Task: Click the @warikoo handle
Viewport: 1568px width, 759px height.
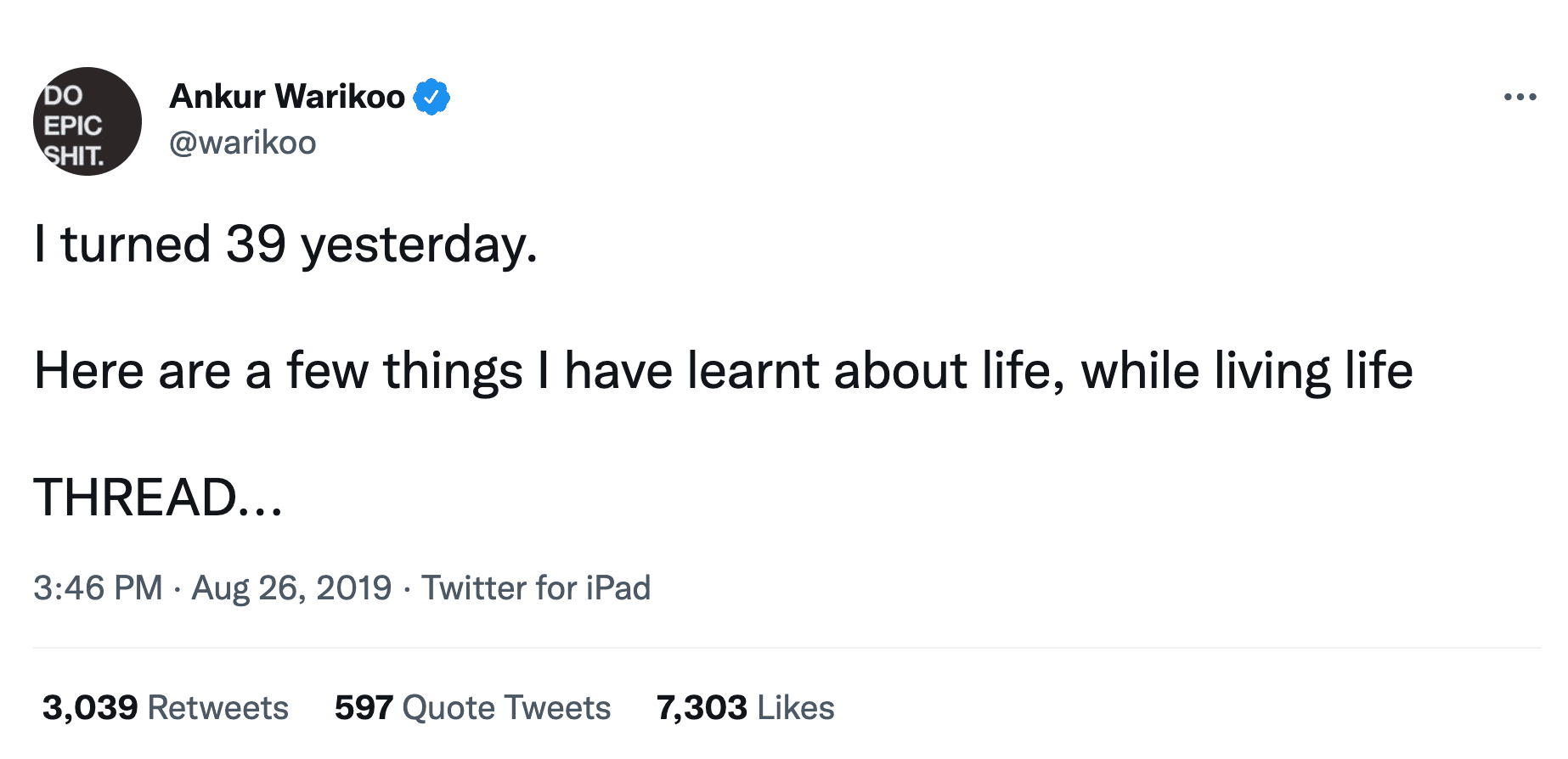Action: (243, 143)
